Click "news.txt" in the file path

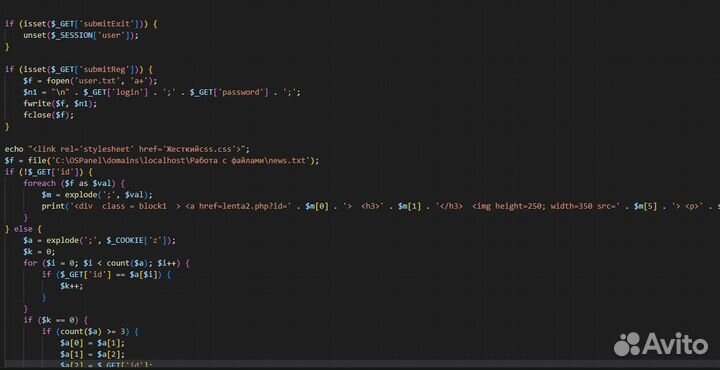click(287, 161)
